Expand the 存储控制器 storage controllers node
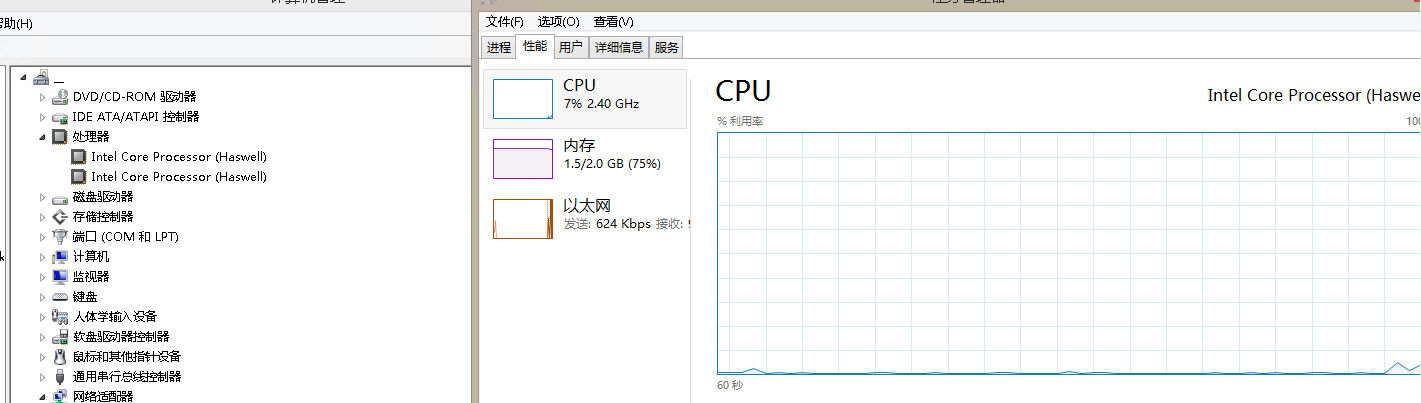This screenshot has height=403, width=1421. click(42, 217)
